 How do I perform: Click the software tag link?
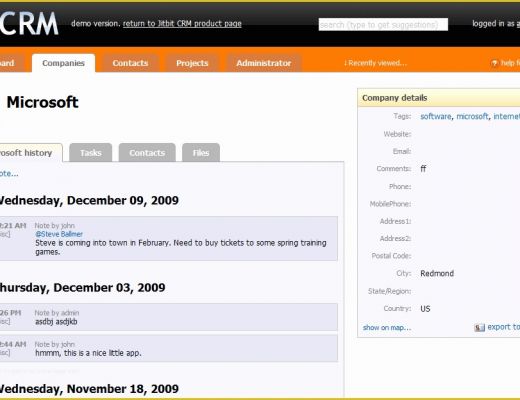click(436, 116)
